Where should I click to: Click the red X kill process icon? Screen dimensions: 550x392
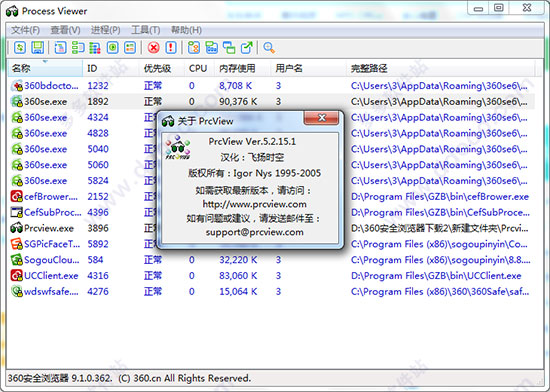pyautogui.click(x=153, y=47)
